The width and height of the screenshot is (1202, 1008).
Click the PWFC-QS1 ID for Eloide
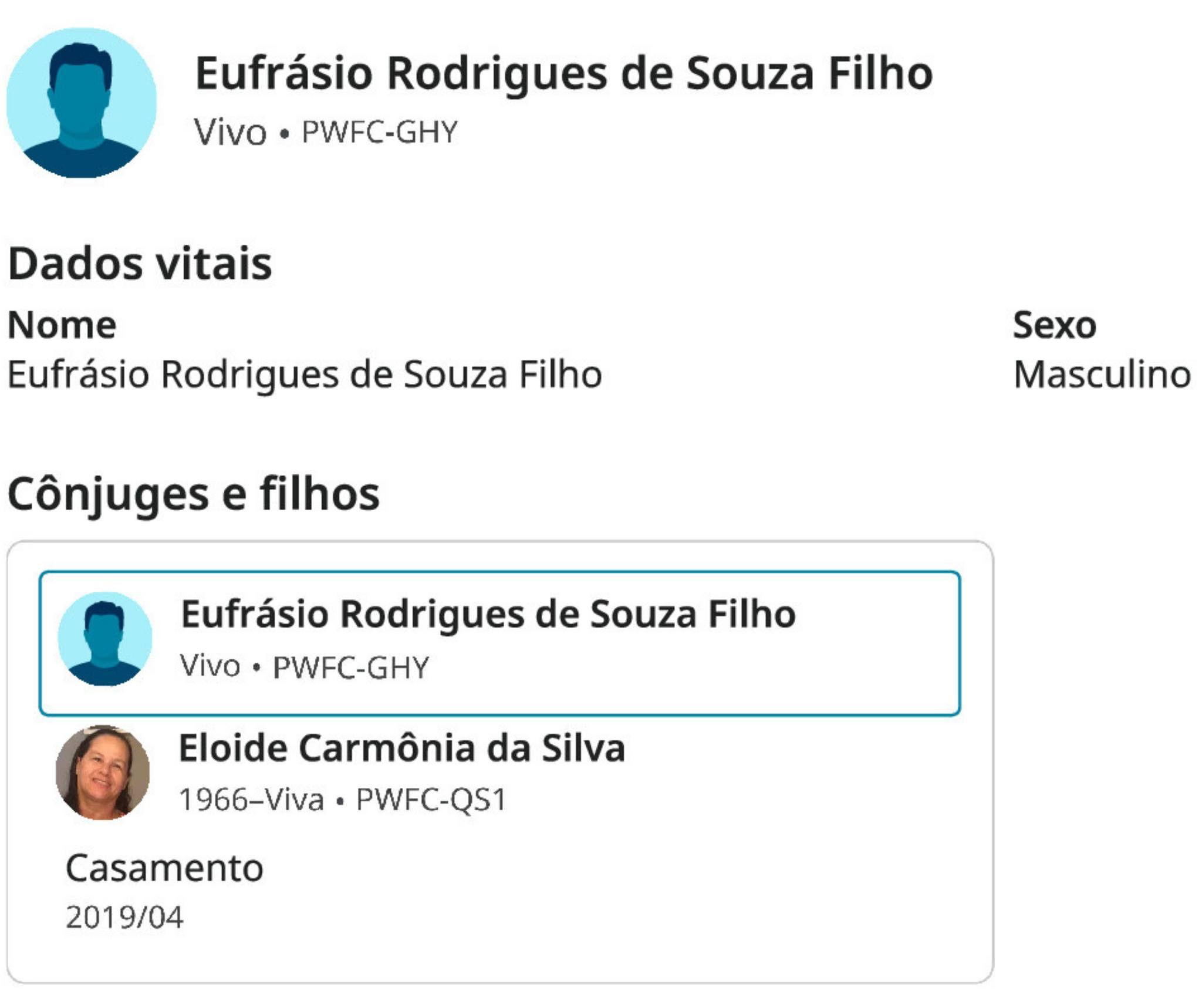tap(431, 800)
